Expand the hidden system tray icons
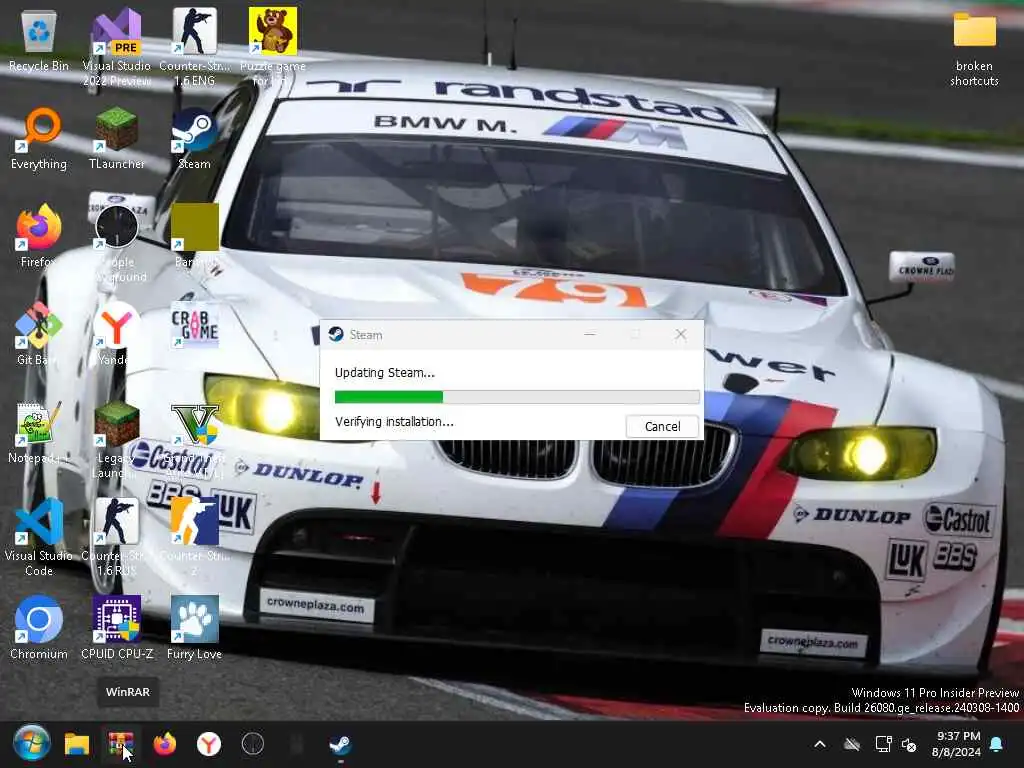 click(820, 744)
